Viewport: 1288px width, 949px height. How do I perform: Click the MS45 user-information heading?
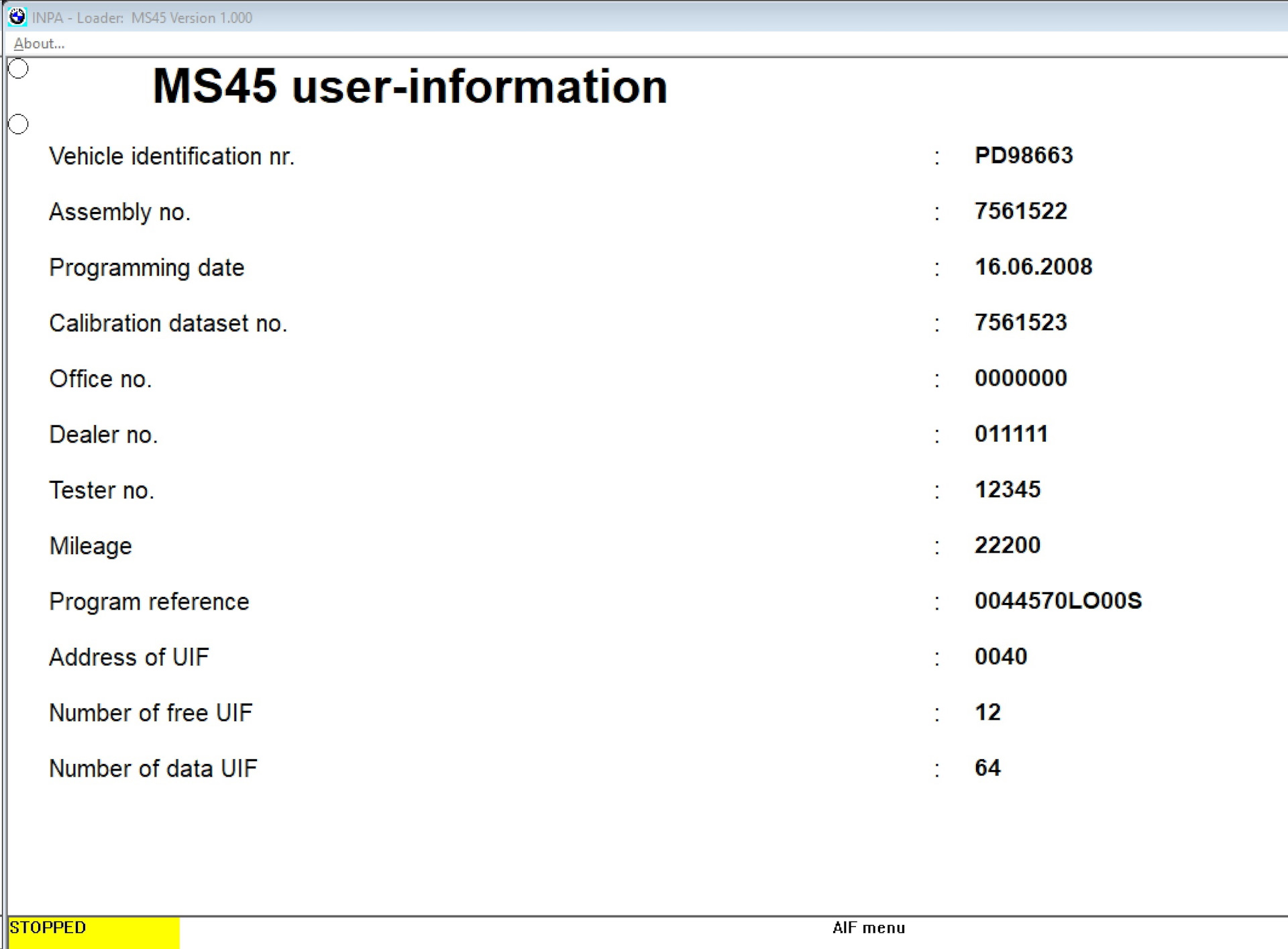coord(410,87)
